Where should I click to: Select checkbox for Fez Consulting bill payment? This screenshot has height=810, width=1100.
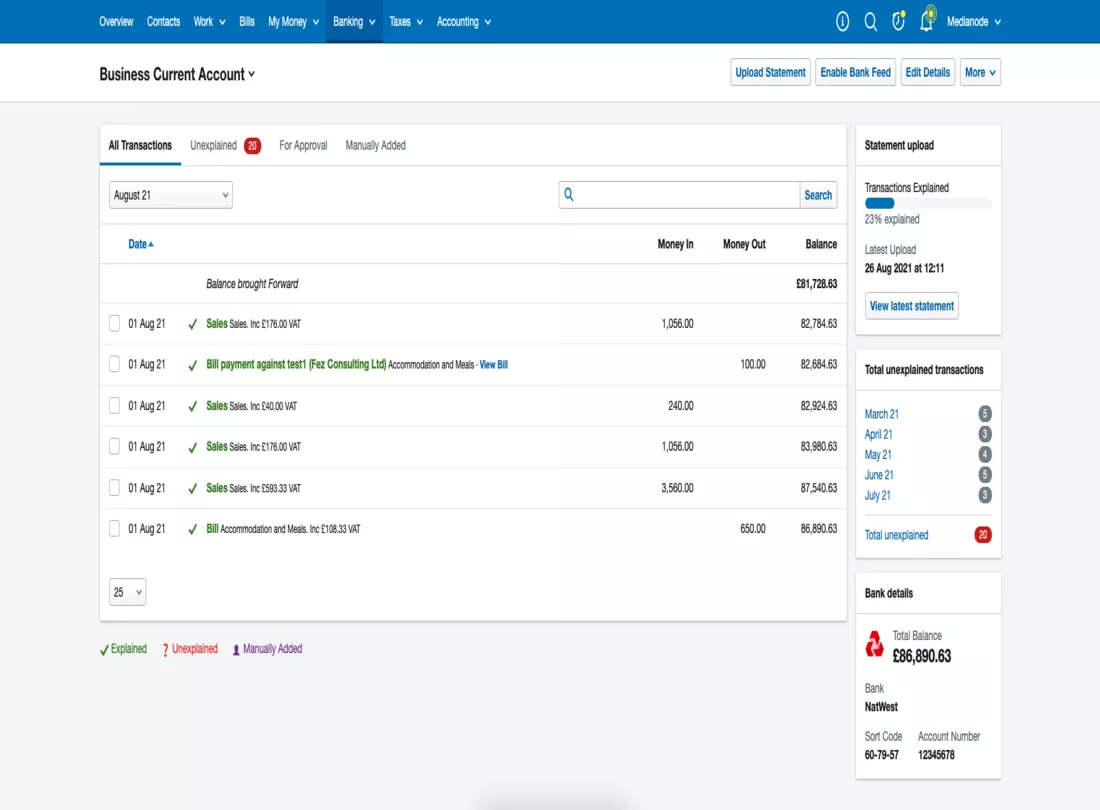[114, 364]
